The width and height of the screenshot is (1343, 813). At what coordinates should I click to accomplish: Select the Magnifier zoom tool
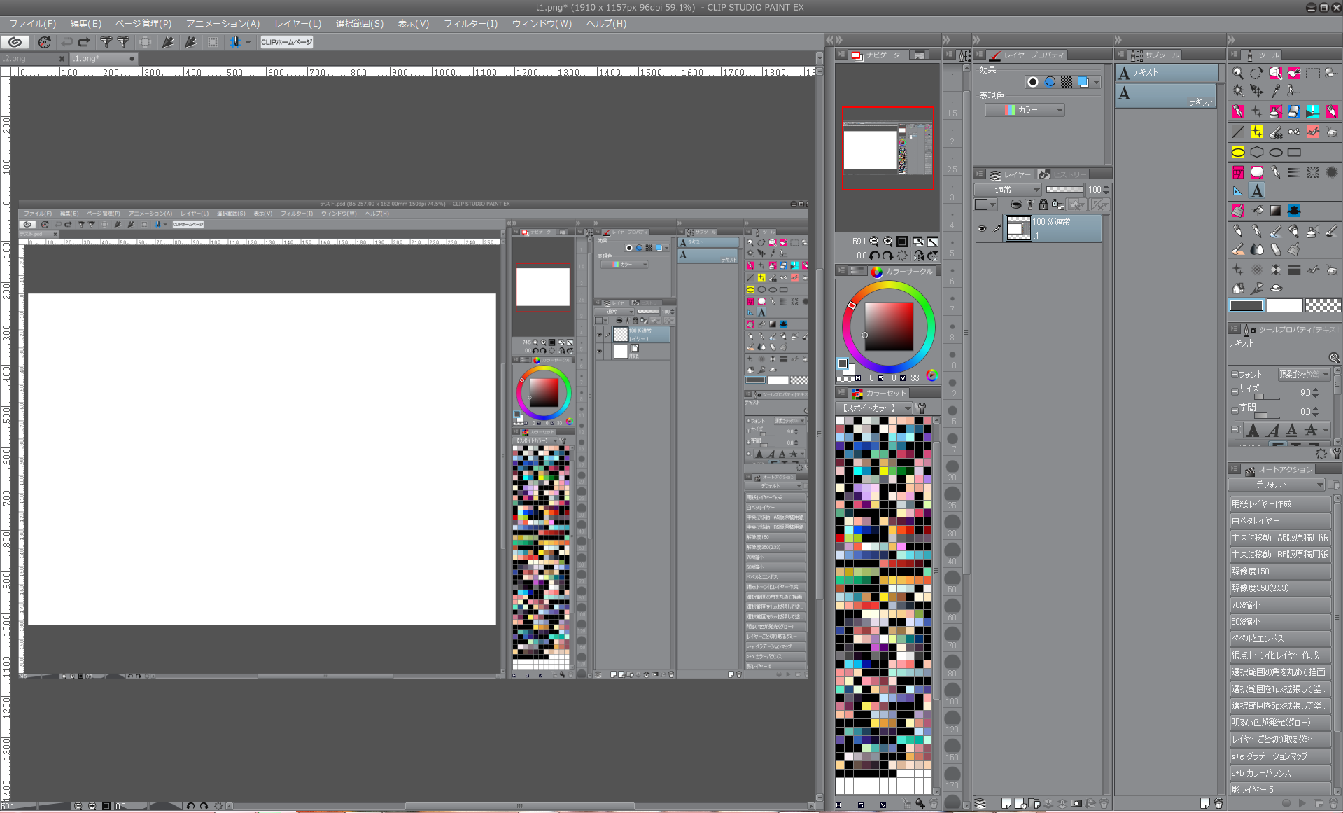pyautogui.click(x=1238, y=73)
